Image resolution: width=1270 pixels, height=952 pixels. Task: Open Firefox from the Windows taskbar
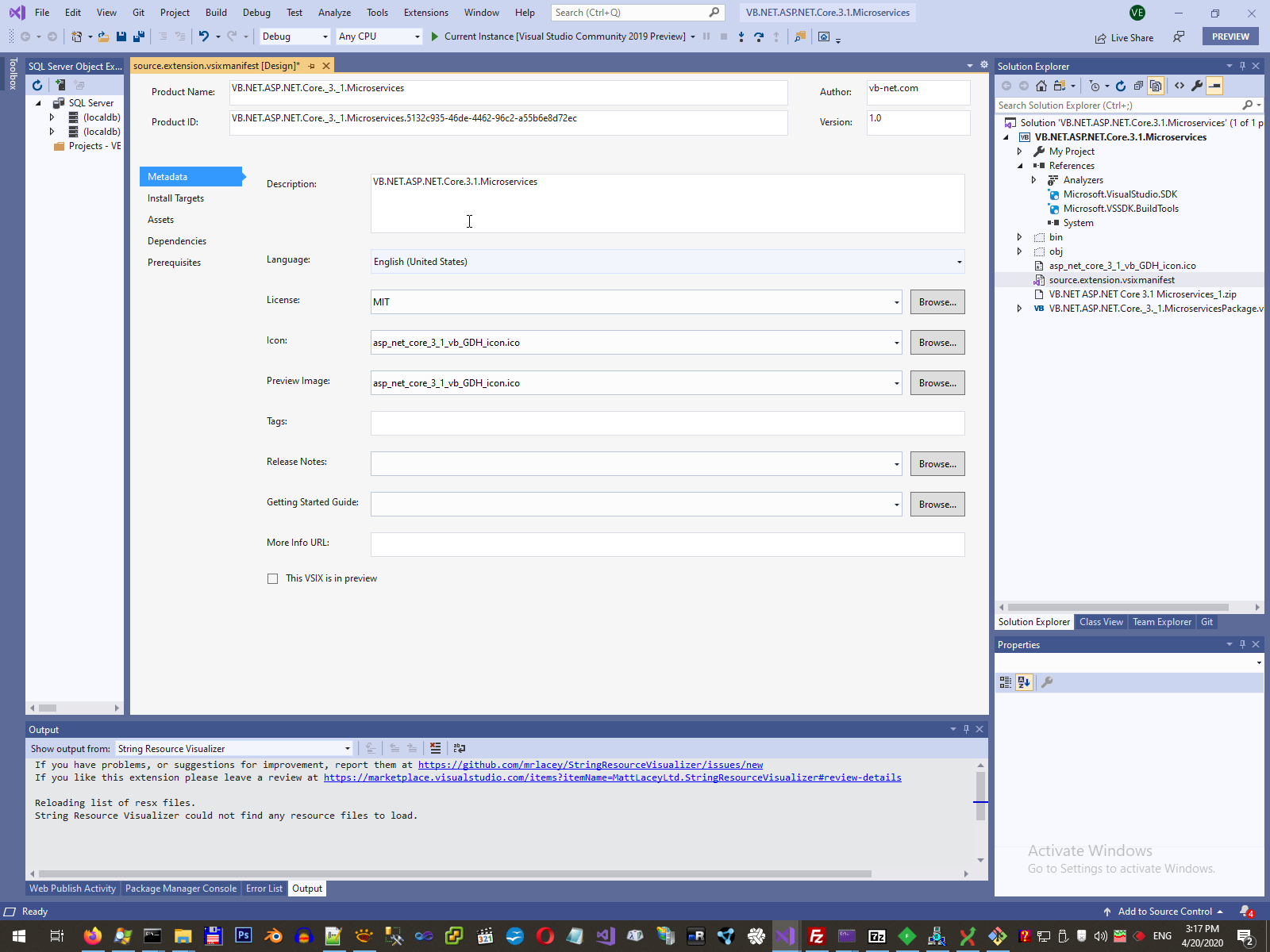pyautogui.click(x=93, y=936)
